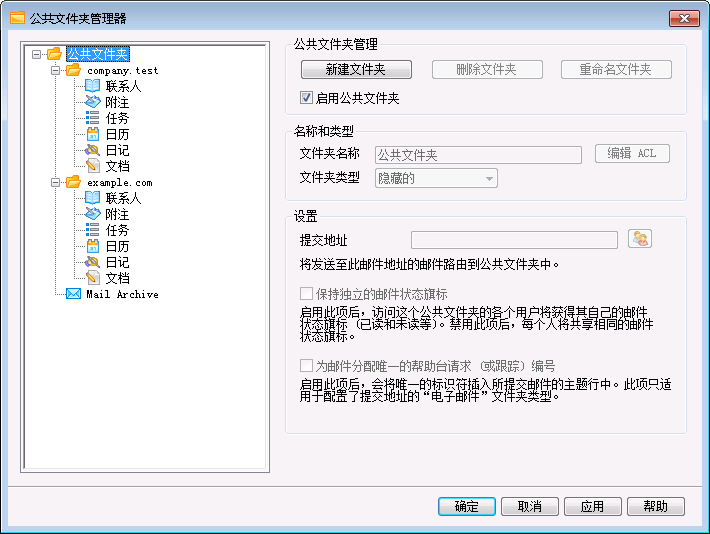Screen dimensions: 710x534
Task: Confirm with the 确定 button
Action: (467, 506)
